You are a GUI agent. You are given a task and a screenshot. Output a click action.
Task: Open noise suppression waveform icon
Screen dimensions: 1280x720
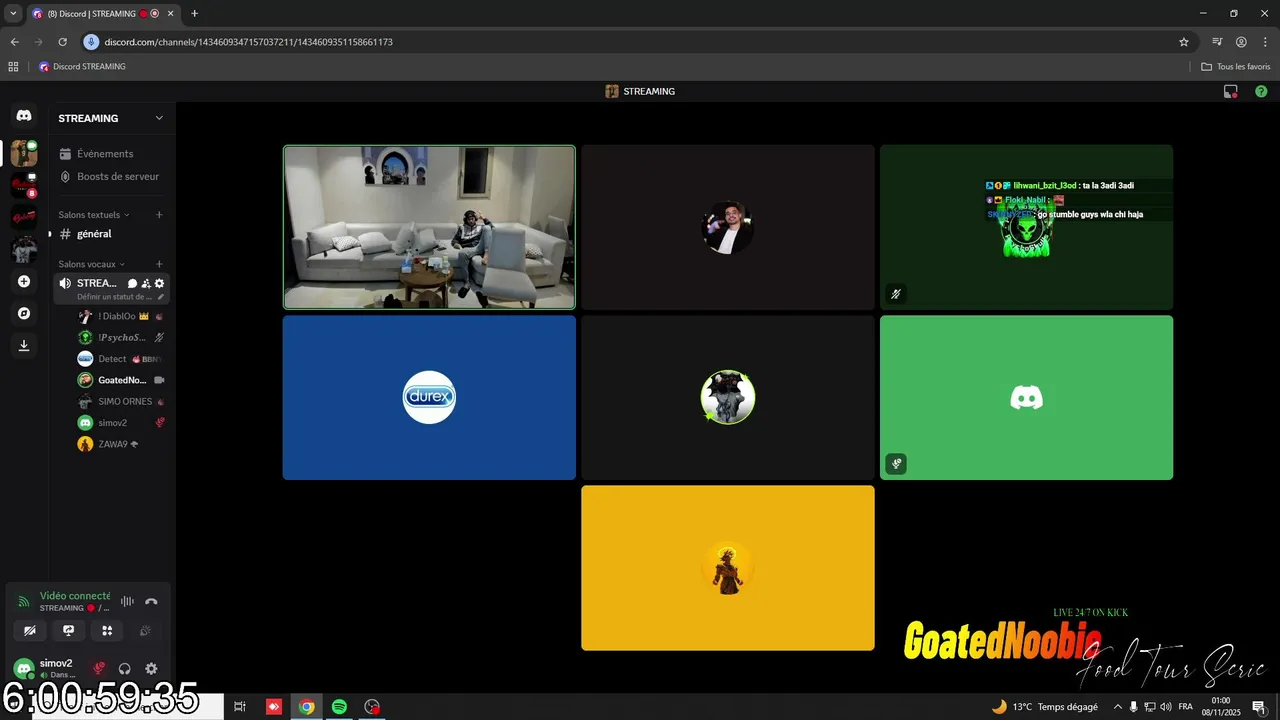click(x=127, y=601)
